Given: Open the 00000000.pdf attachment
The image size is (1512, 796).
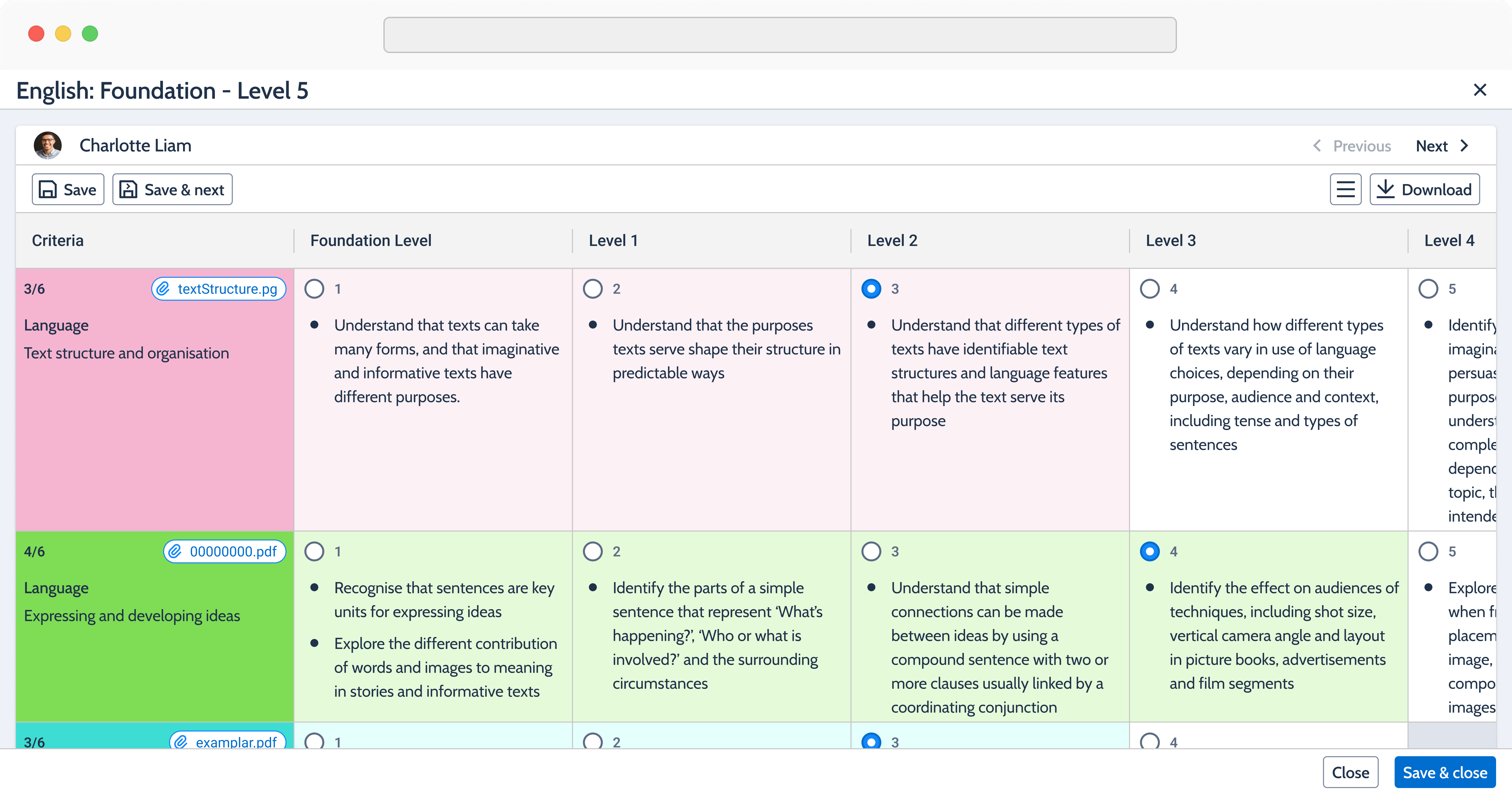Looking at the screenshot, I should 225,551.
